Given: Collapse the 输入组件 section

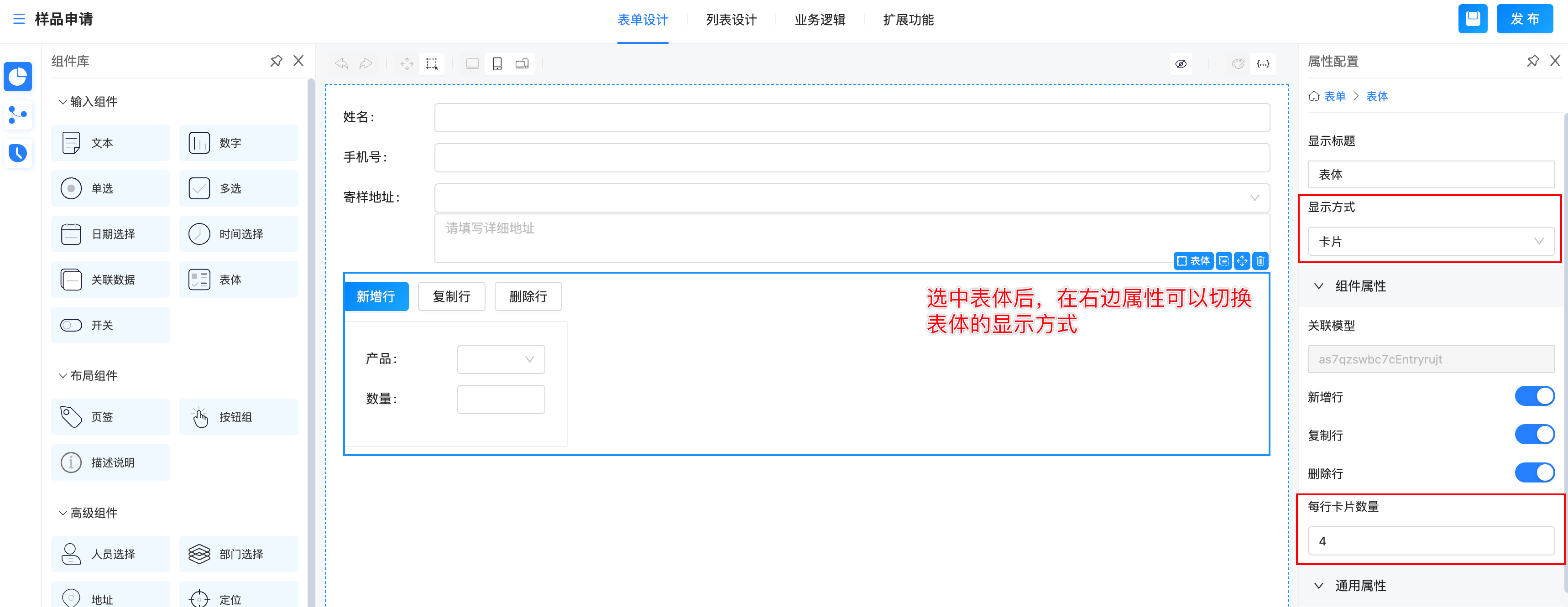Looking at the screenshot, I should click(x=63, y=102).
